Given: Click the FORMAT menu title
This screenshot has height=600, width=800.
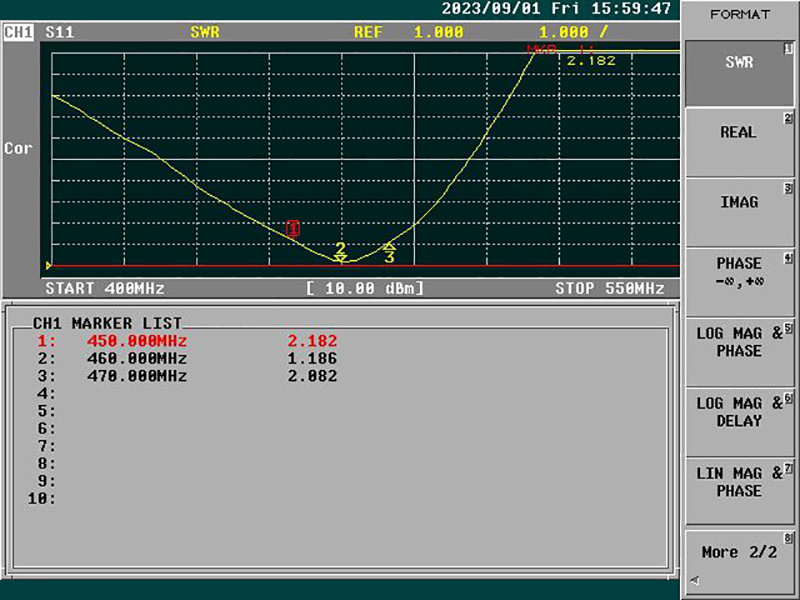Looking at the screenshot, I should (740, 14).
